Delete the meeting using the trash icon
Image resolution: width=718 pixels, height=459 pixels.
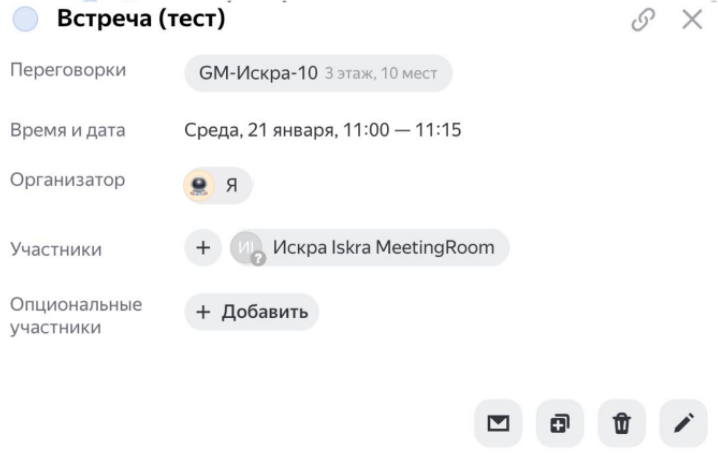(x=621, y=425)
